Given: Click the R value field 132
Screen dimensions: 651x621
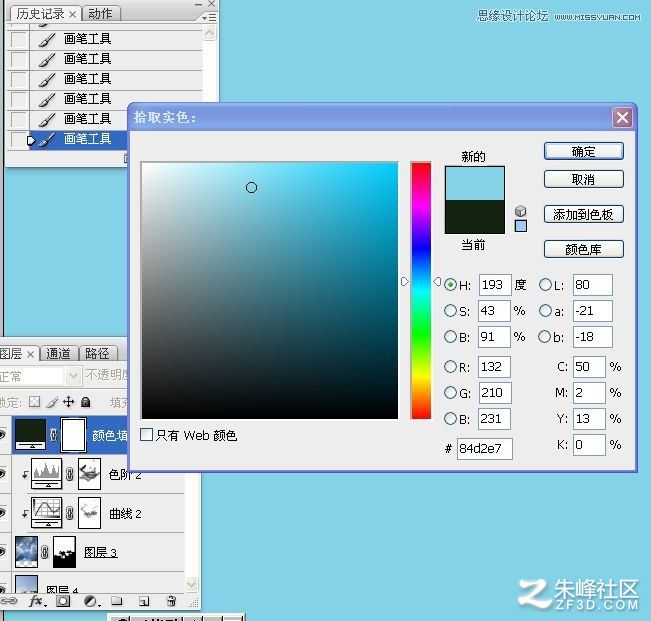Looking at the screenshot, I should 494,367.
